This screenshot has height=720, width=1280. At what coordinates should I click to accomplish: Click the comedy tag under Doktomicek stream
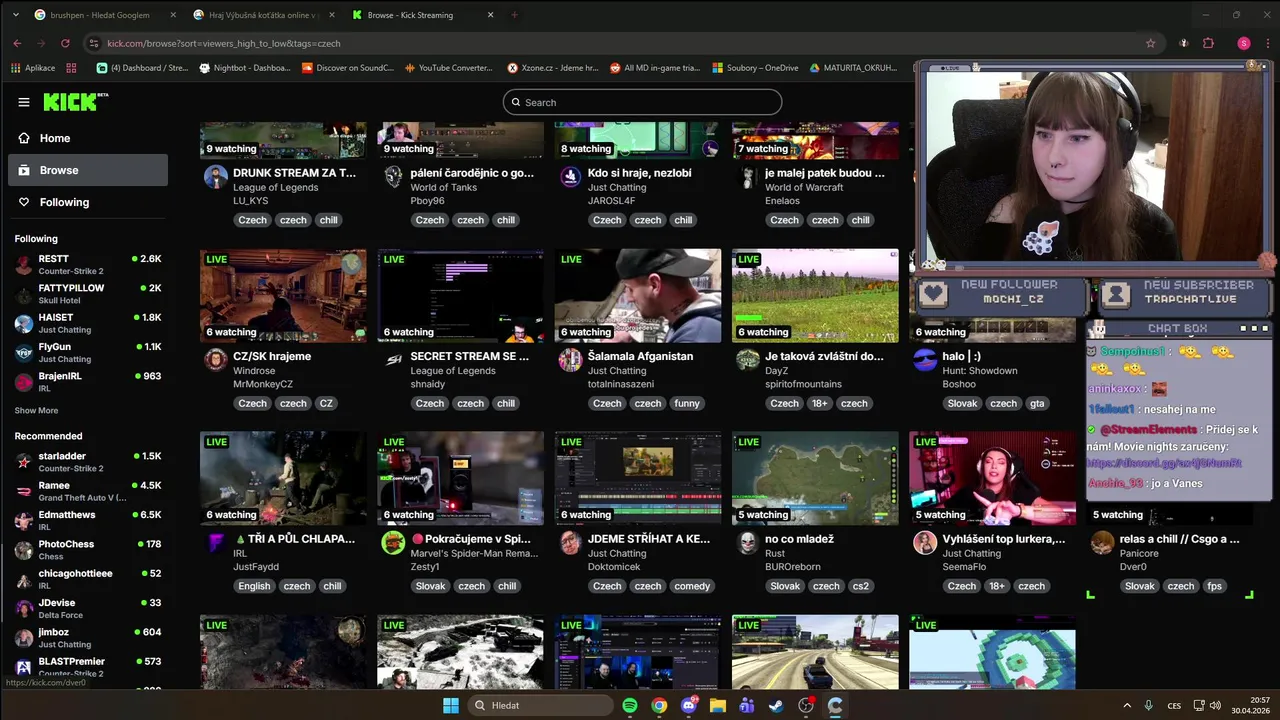coord(692,587)
